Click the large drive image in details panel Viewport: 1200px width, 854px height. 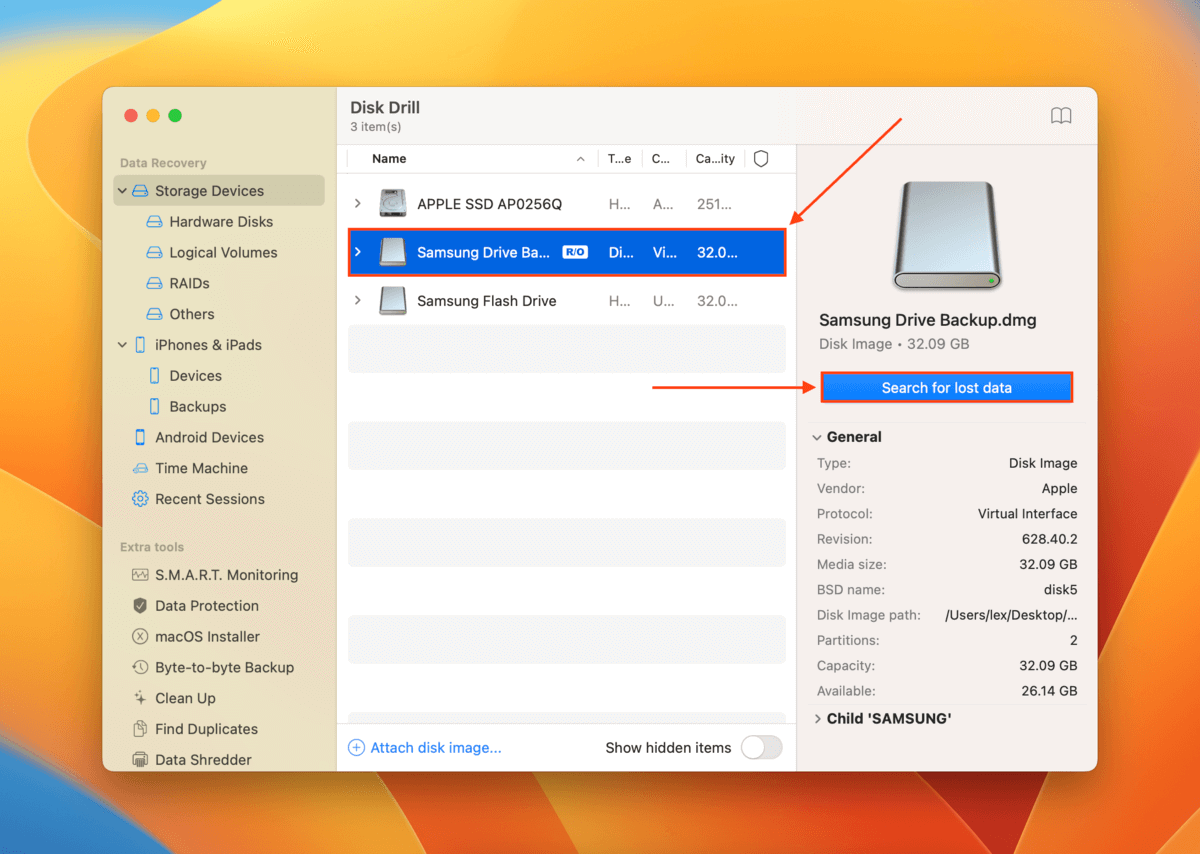[945, 236]
